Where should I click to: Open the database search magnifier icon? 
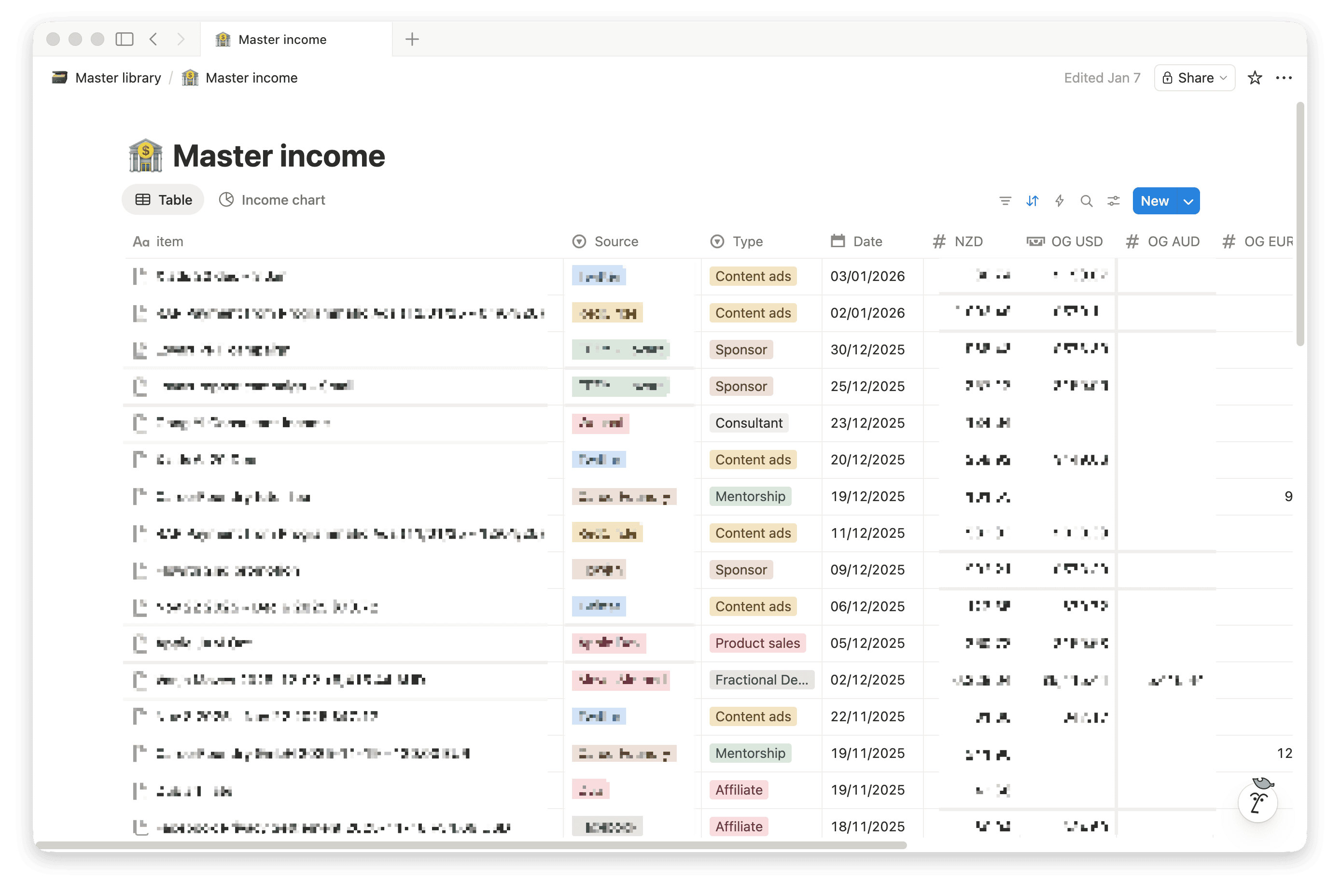pos(1086,201)
